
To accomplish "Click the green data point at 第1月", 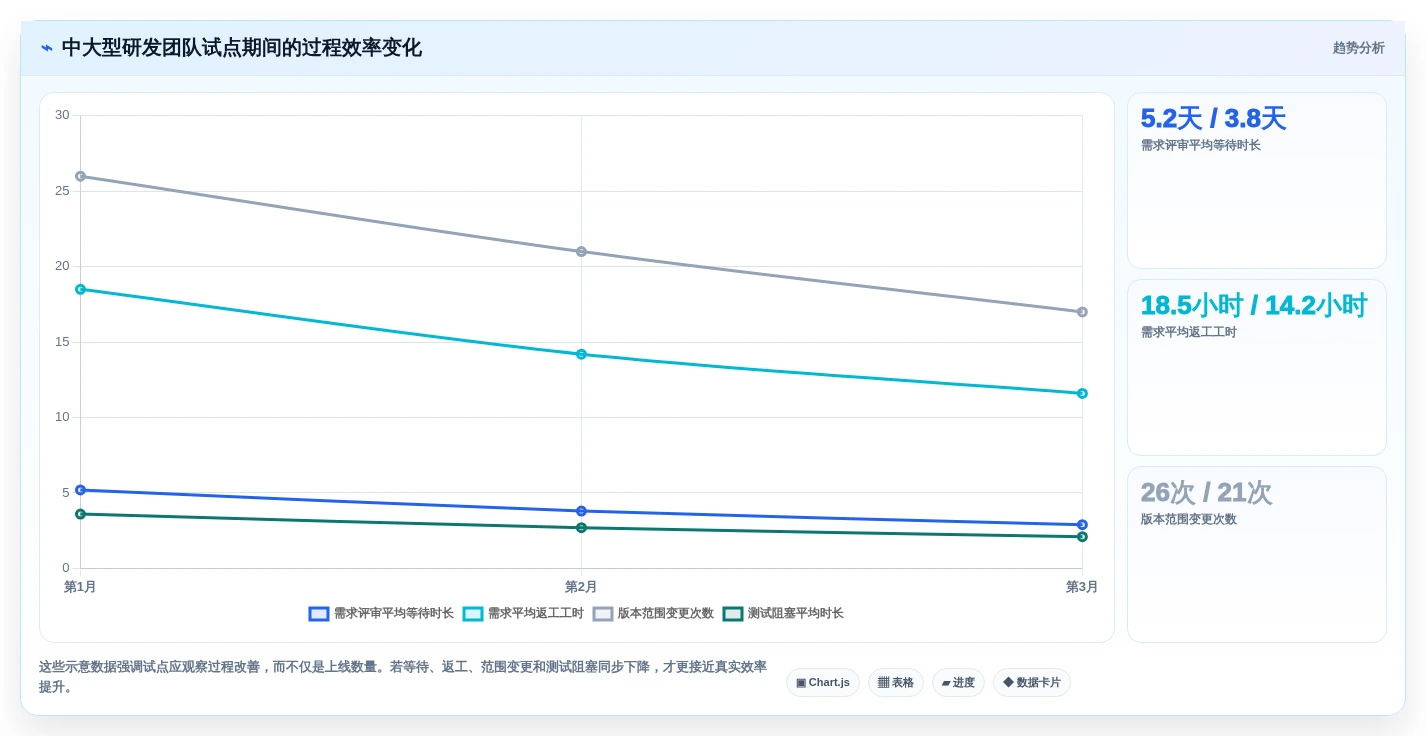I will (x=80, y=514).
